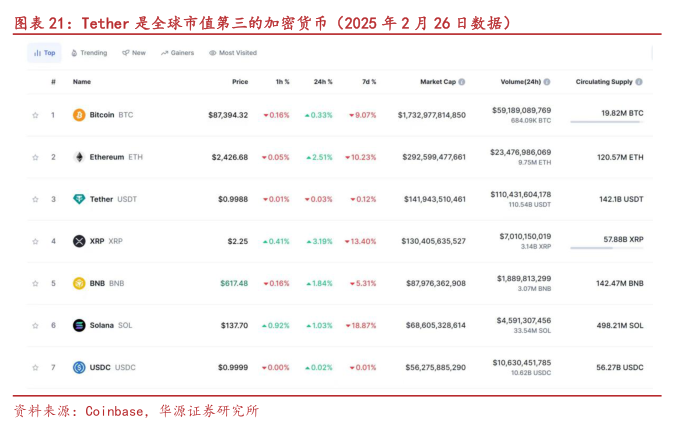Click the BNB coin logo

[x=79, y=283]
